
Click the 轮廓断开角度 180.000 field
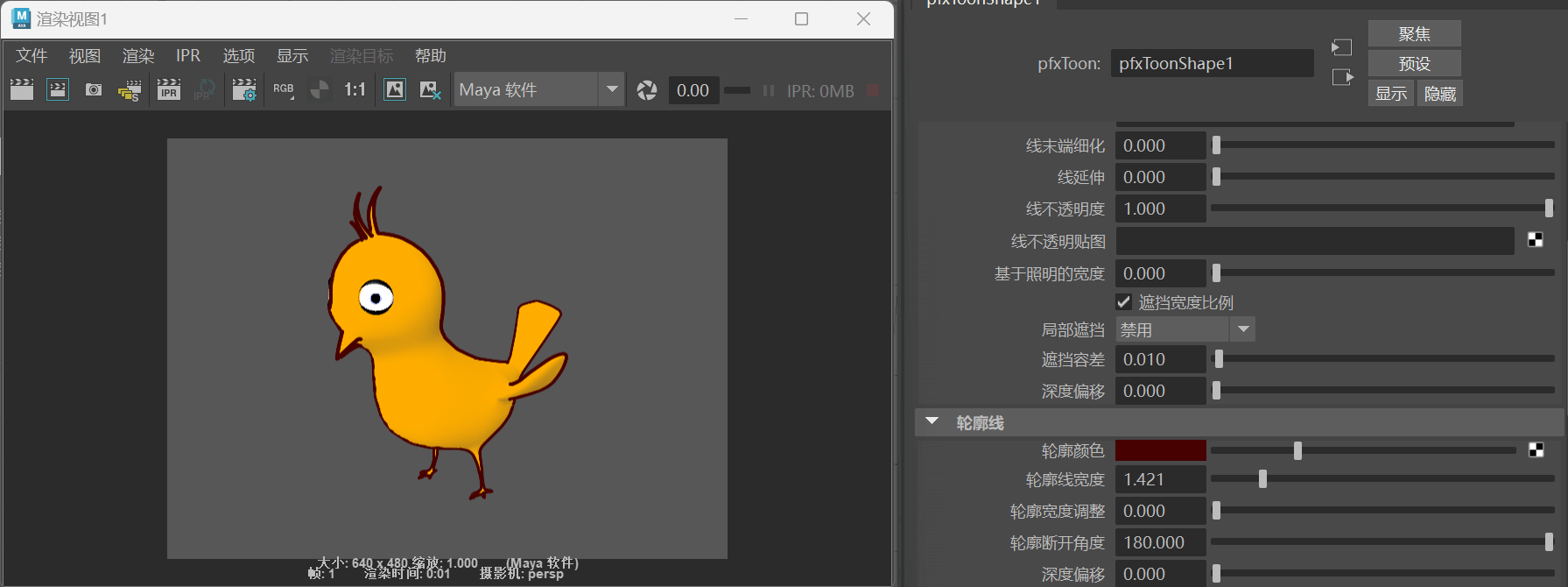click(1161, 542)
